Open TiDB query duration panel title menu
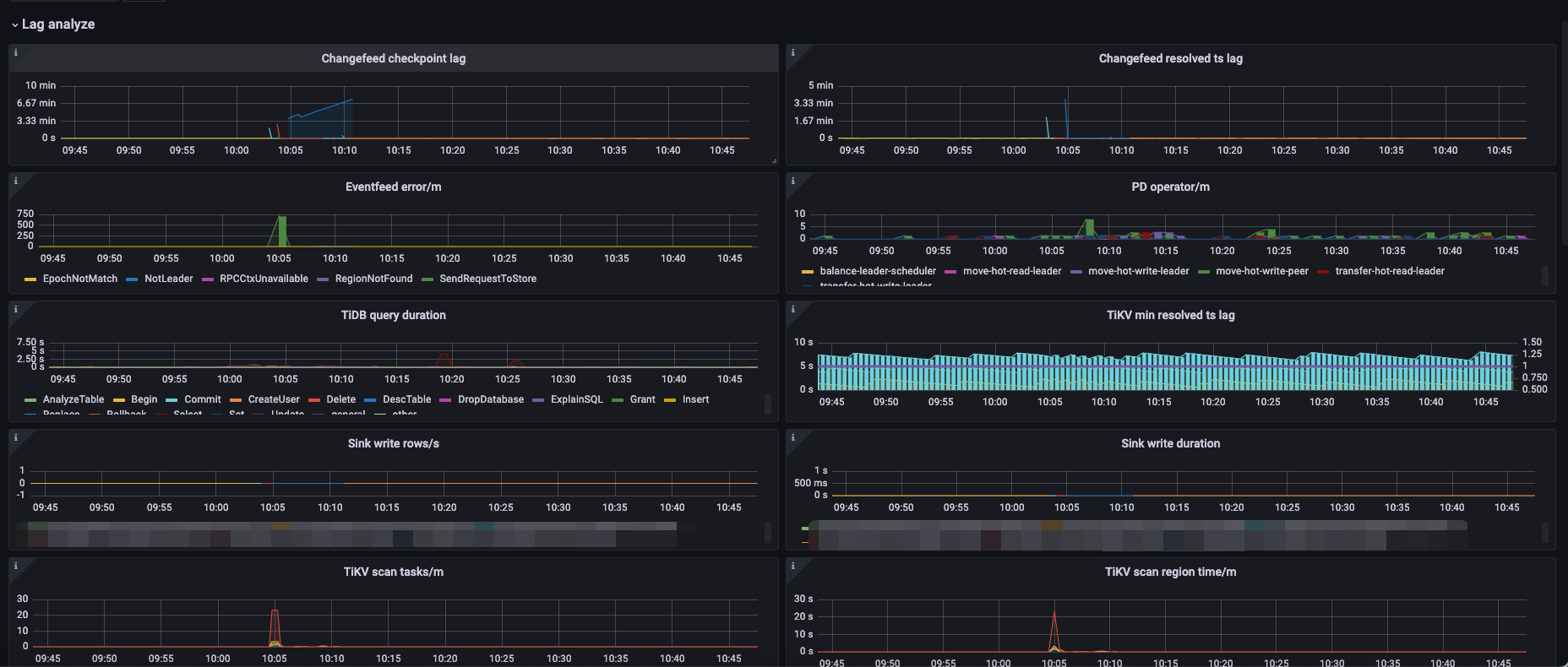This screenshot has width=1568, height=667. pos(393,315)
